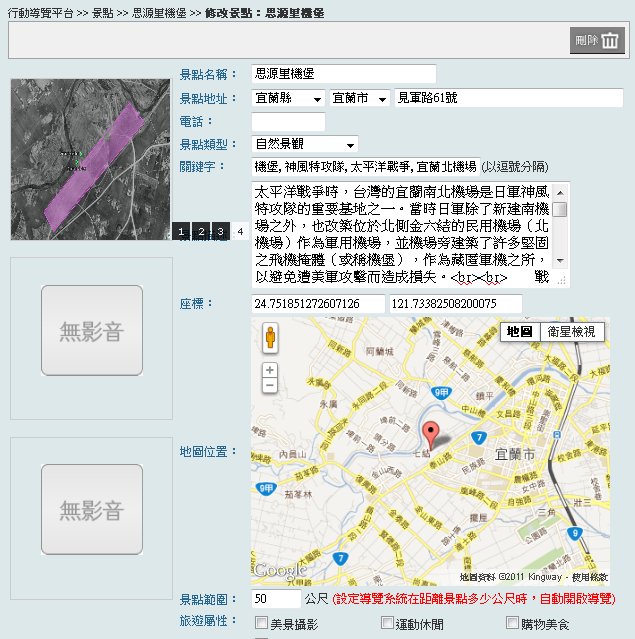Switch map to 衛星檢視 view
The image size is (635, 639).
tap(571, 332)
